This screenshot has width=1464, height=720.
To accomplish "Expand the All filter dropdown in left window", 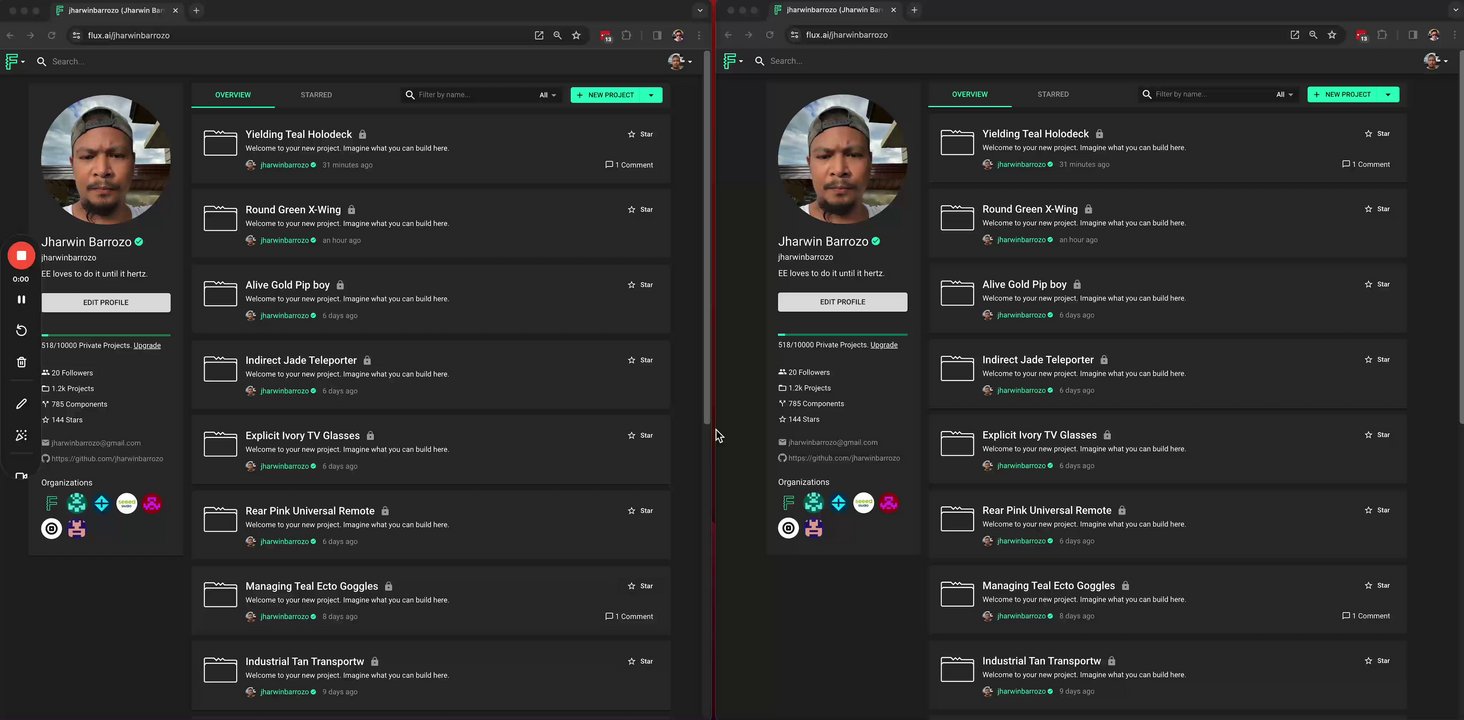I will click(x=548, y=95).
